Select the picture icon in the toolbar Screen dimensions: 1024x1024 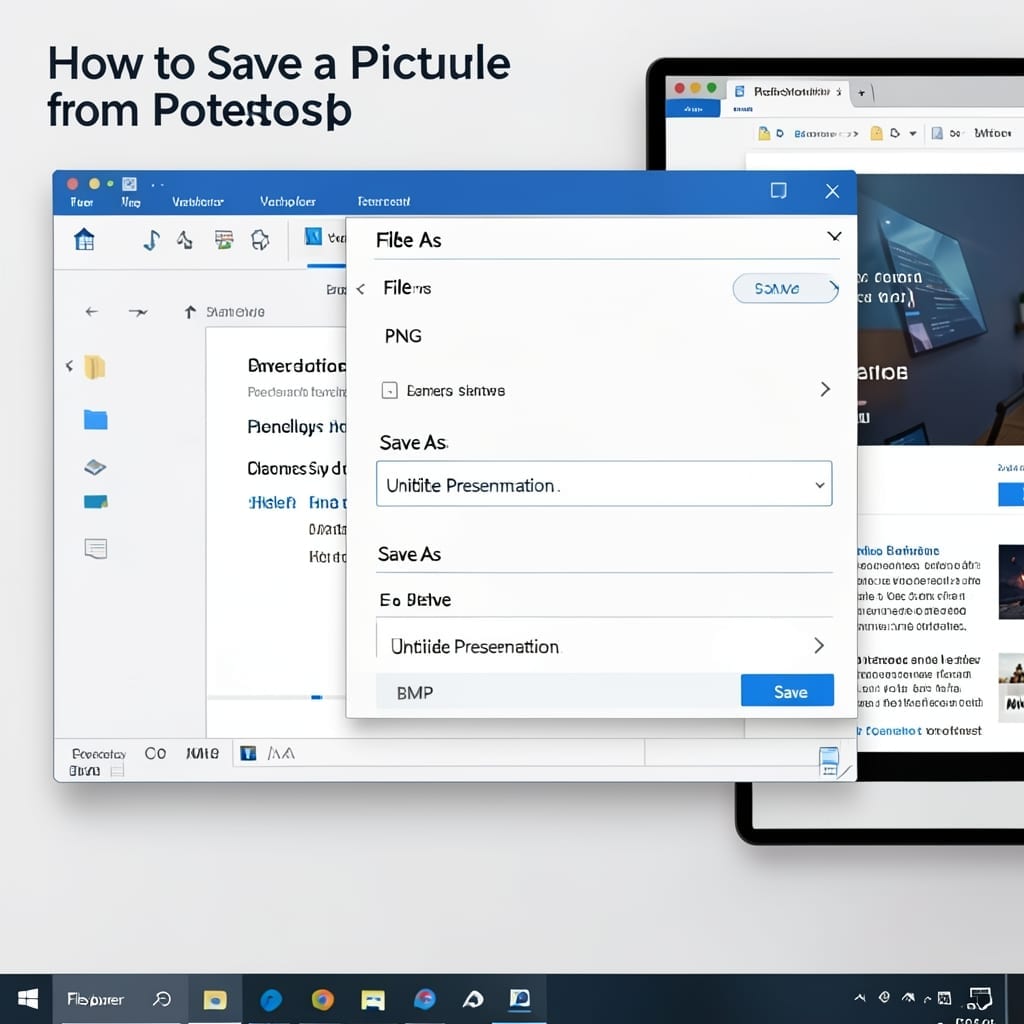tap(224, 240)
